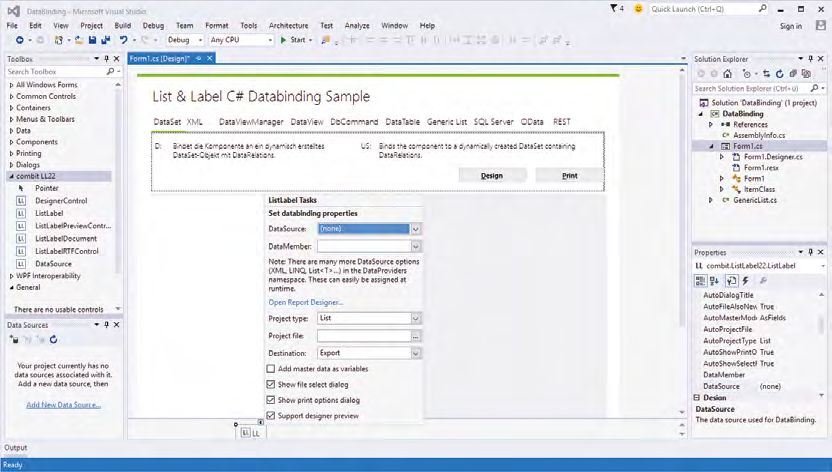
Task: Uncheck Support designer preview checkbox
Action: point(271,416)
